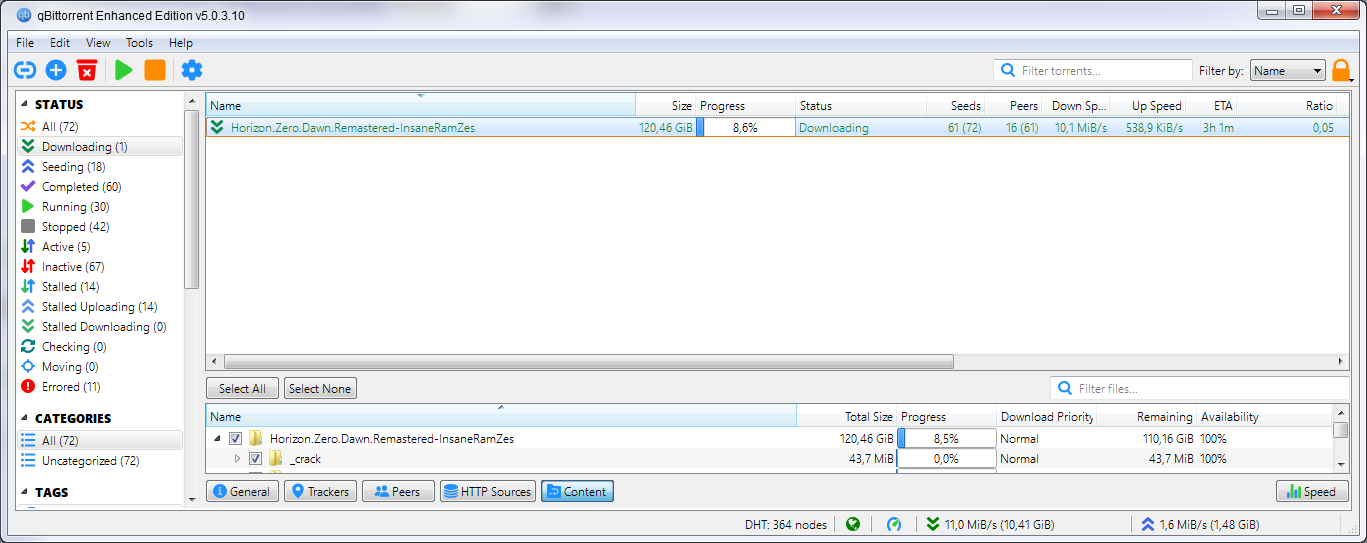Click the Add Torrent File plus icon
Screen dimensions: 1367x543
click(x=56, y=70)
